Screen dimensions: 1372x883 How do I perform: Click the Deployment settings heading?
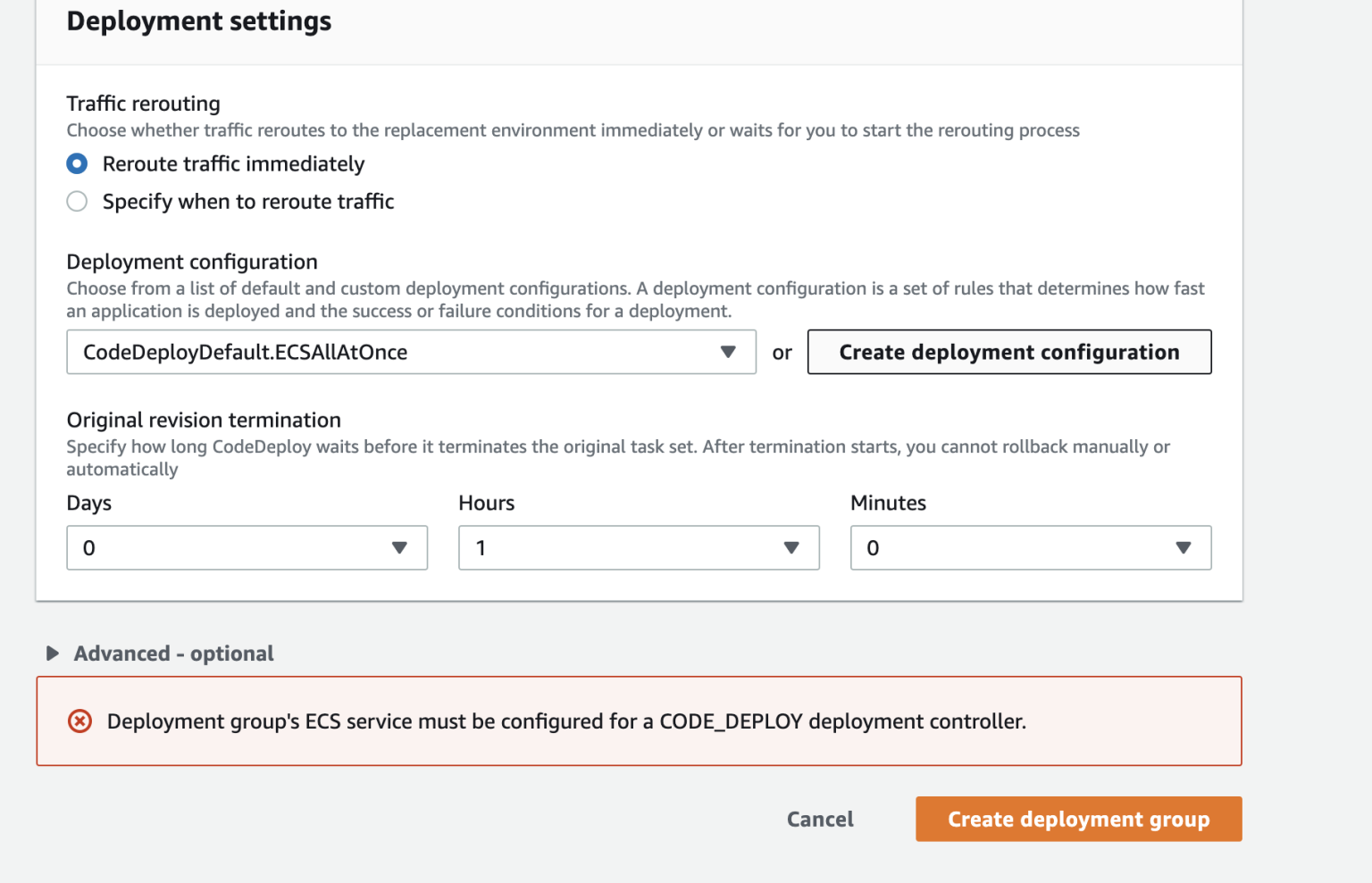[x=198, y=21]
